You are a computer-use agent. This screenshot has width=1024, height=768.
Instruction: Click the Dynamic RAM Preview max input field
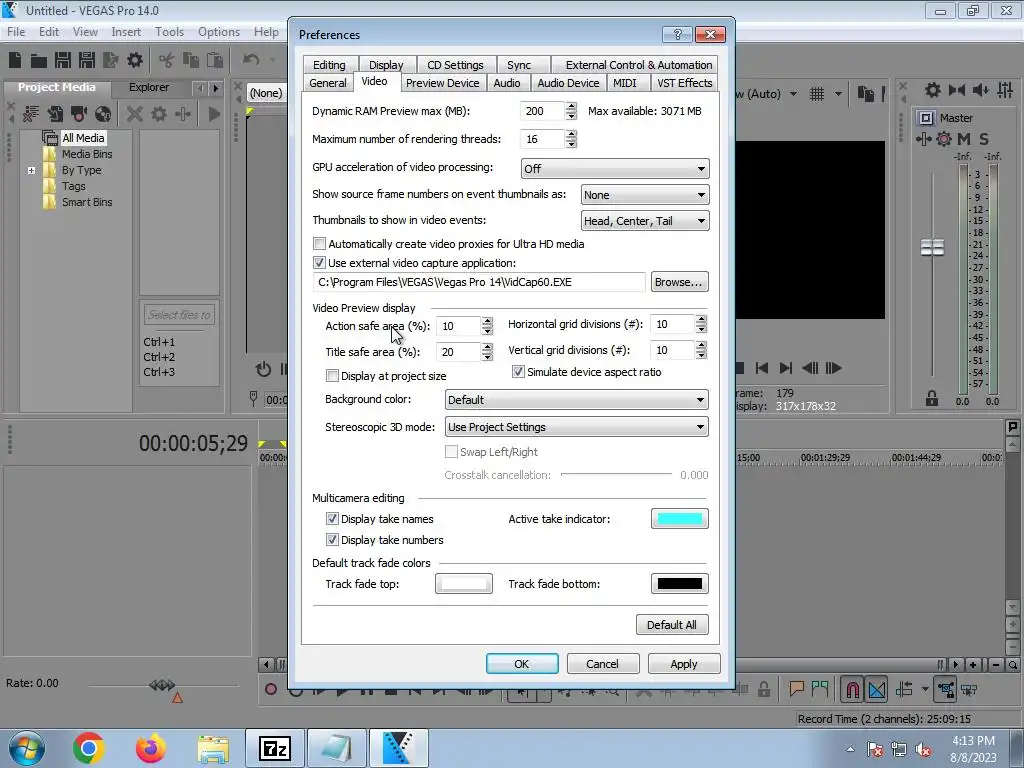(542, 111)
